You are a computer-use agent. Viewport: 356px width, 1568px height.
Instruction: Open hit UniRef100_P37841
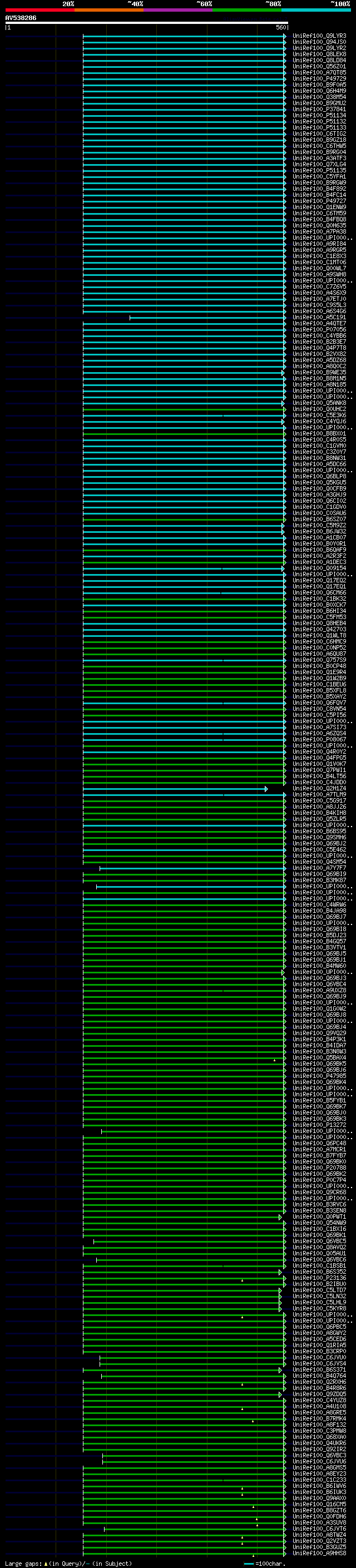point(319,110)
